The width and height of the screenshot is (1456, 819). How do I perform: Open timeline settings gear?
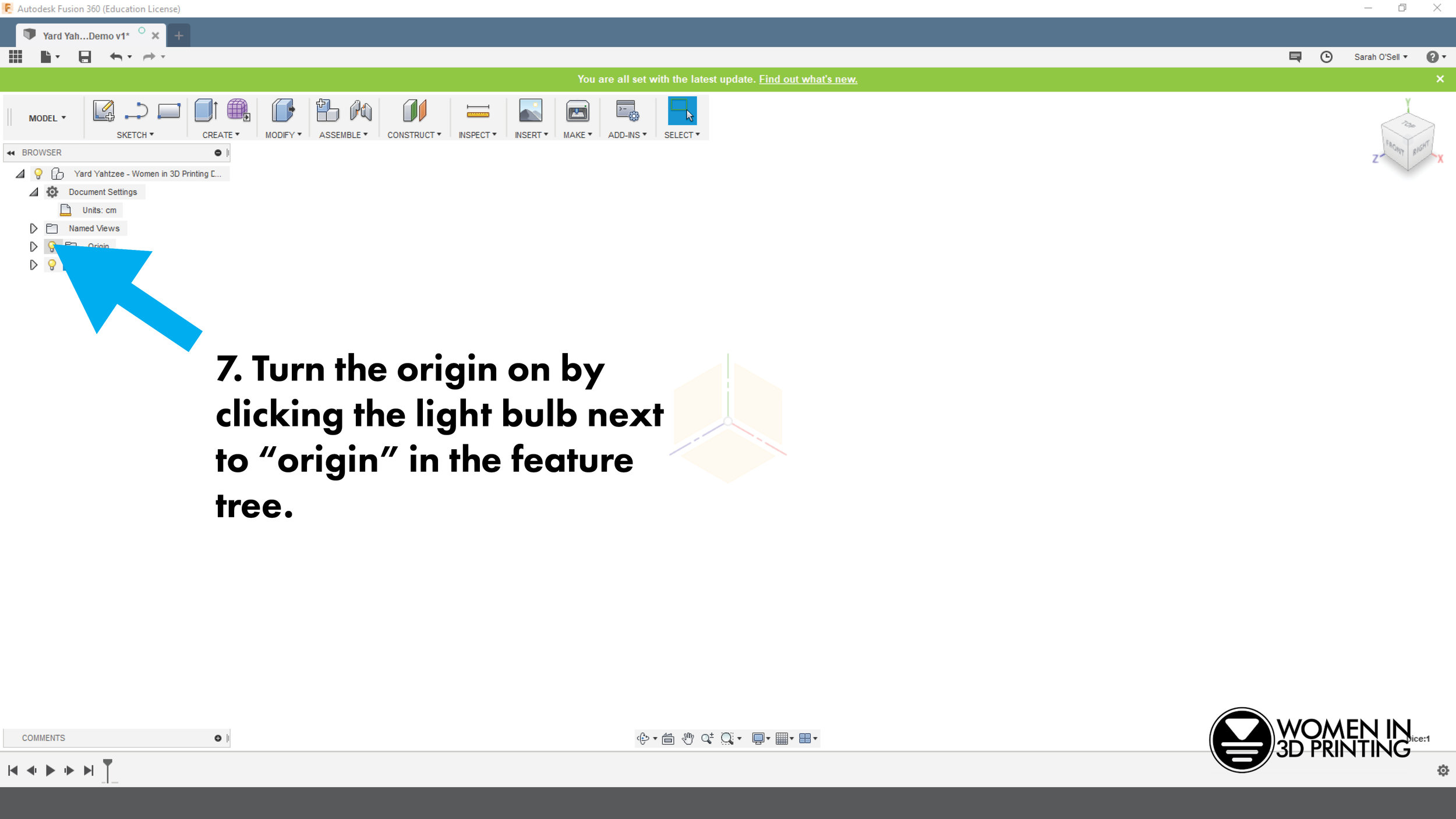tap(1443, 771)
